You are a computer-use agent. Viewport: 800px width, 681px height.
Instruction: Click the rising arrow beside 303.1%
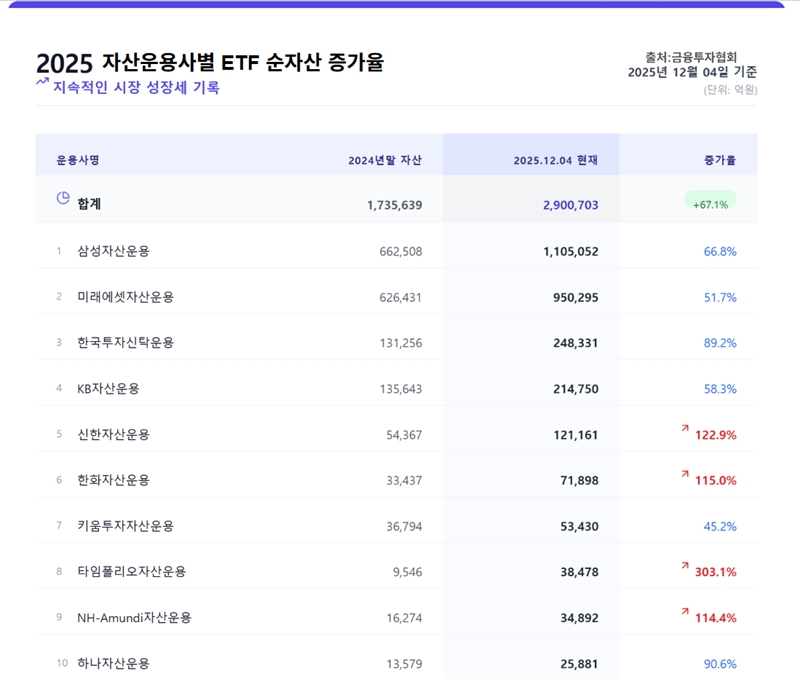pos(685,566)
